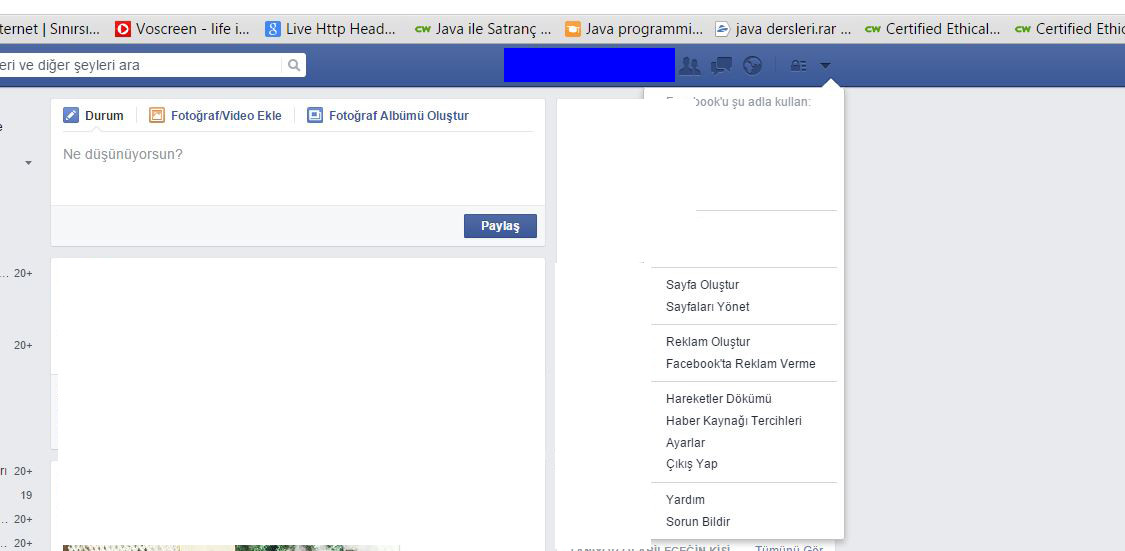Open the messages icon in header
1125x551 pixels.
(x=721, y=66)
